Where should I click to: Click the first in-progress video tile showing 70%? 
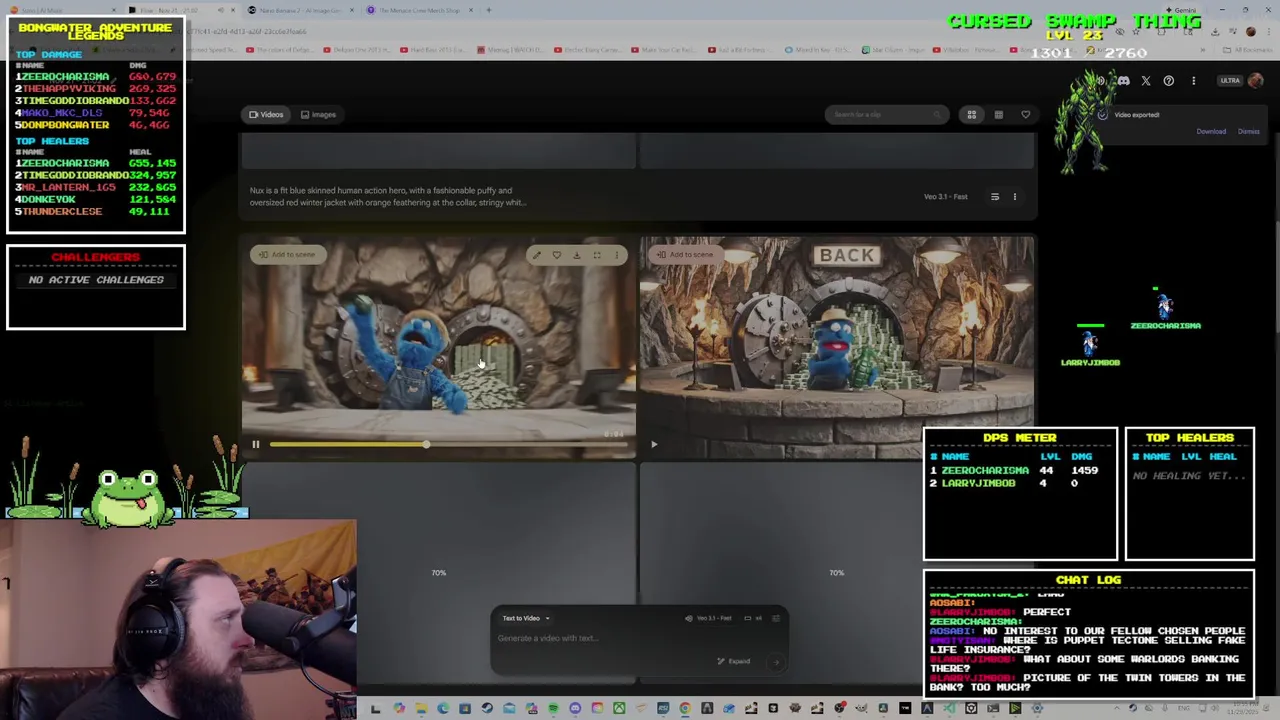tap(438, 572)
